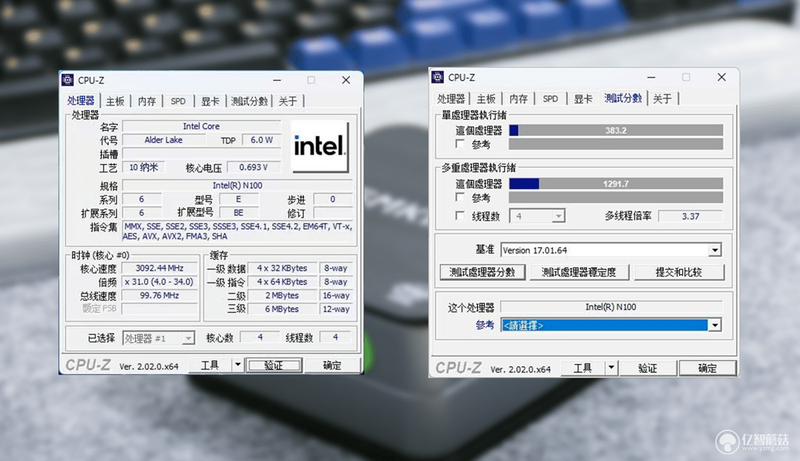This screenshot has width=800, height=461.
Task: Click 代号 value Alder Lake
Action: click(x=163, y=140)
